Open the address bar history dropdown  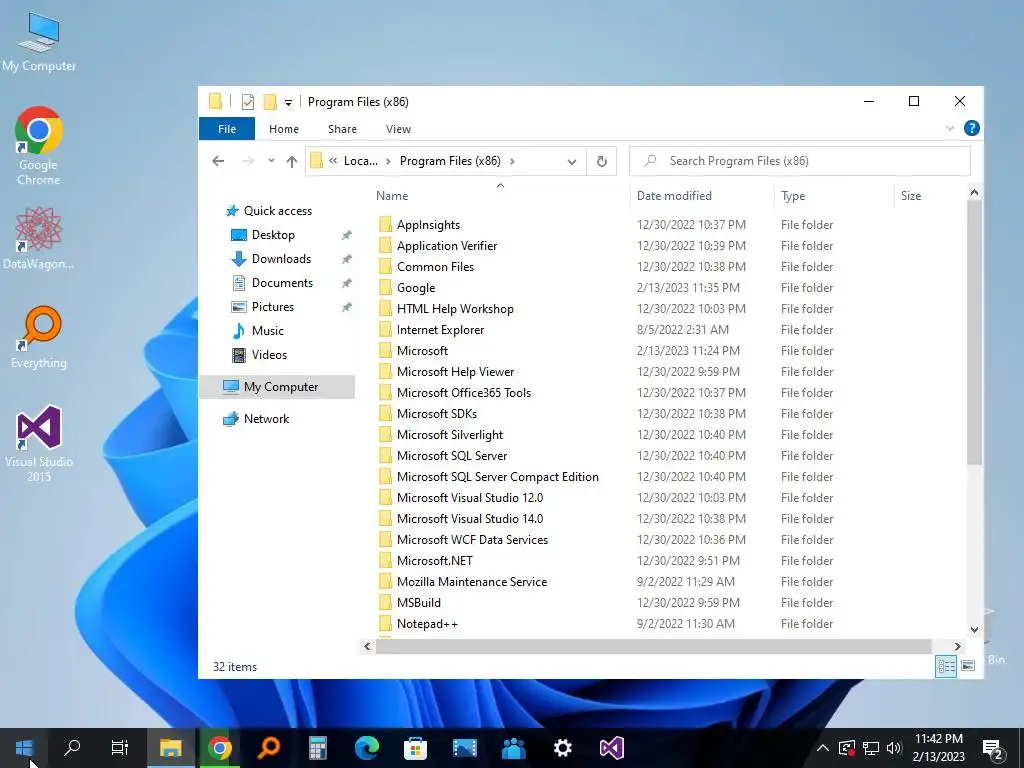571,161
